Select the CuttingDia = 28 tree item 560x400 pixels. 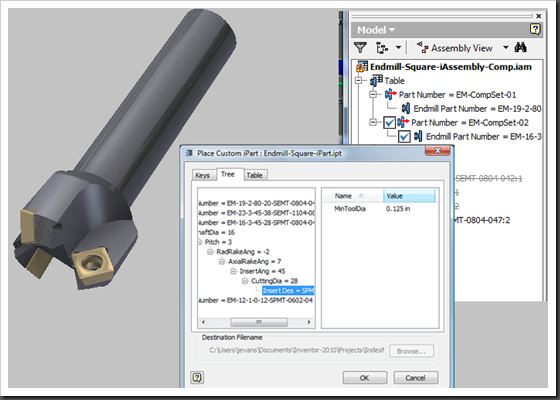[274, 281]
